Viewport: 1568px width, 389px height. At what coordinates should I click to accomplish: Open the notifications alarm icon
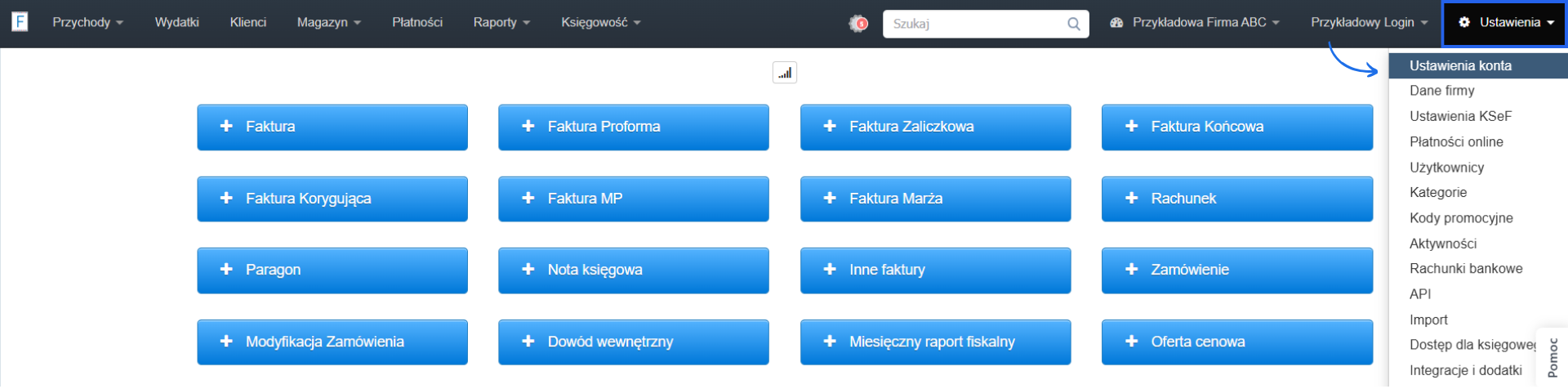point(858,24)
